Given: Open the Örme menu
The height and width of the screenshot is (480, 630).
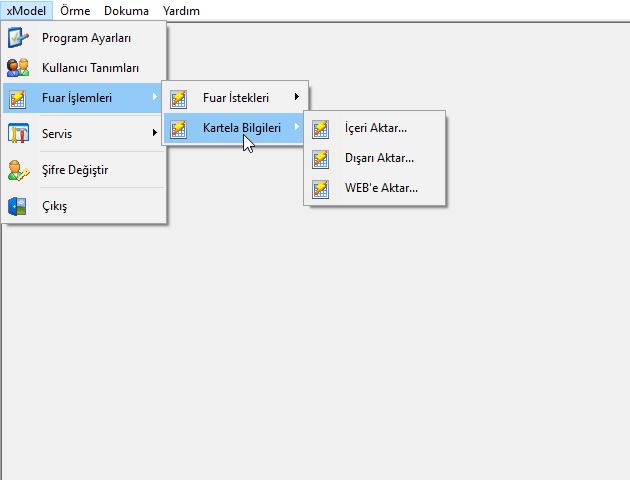Looking at the screenshot, I should [x=74, y=11].
